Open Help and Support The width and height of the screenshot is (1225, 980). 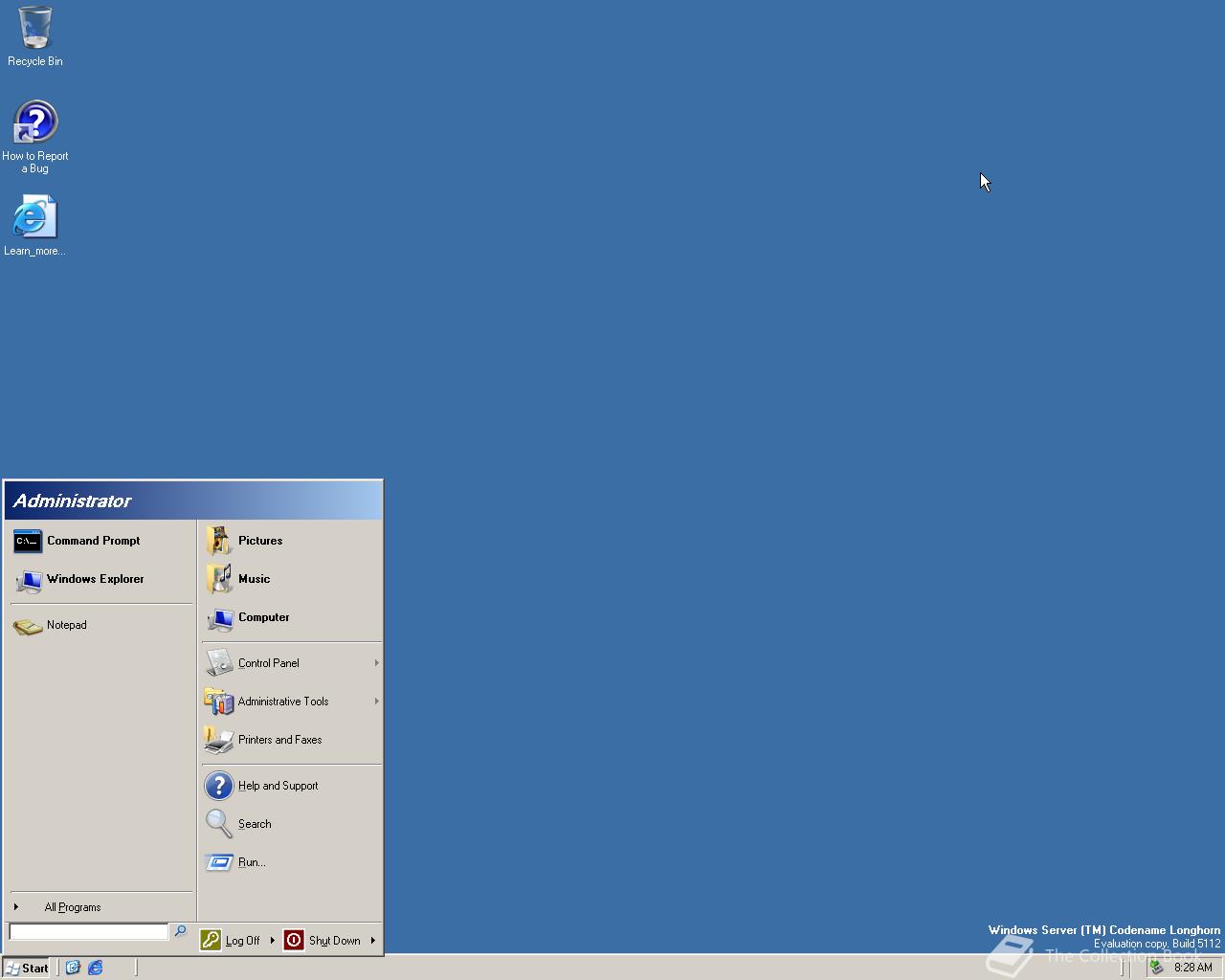(x=291, y=786)
